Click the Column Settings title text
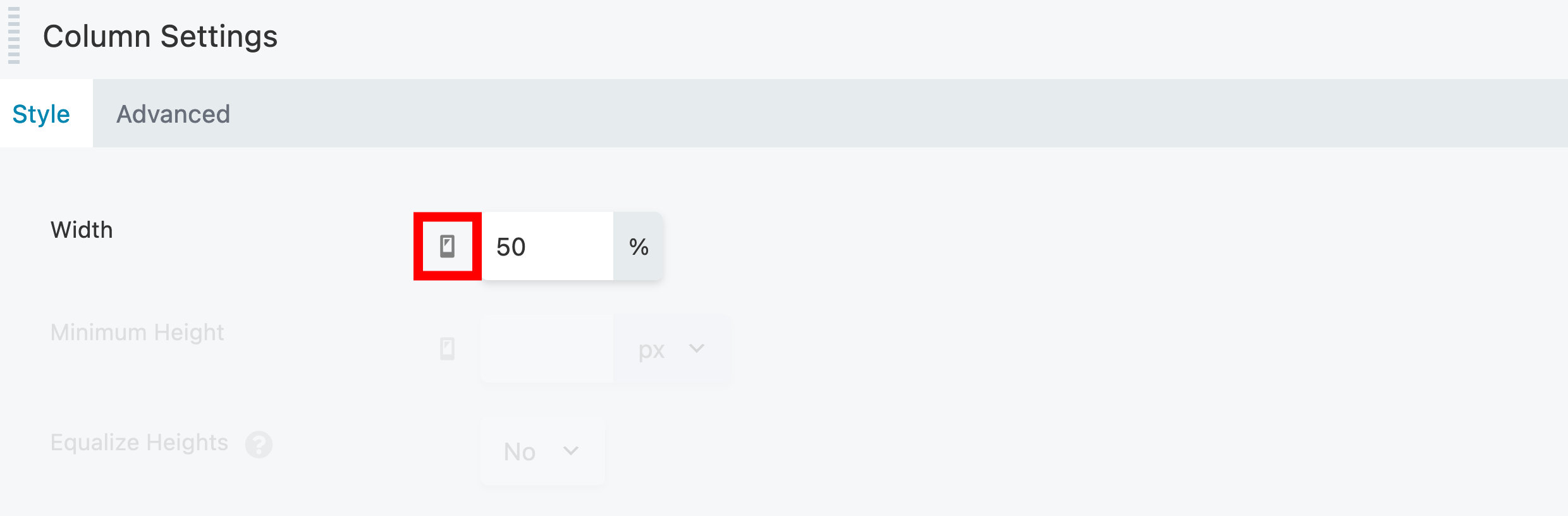 coord(161,36)
